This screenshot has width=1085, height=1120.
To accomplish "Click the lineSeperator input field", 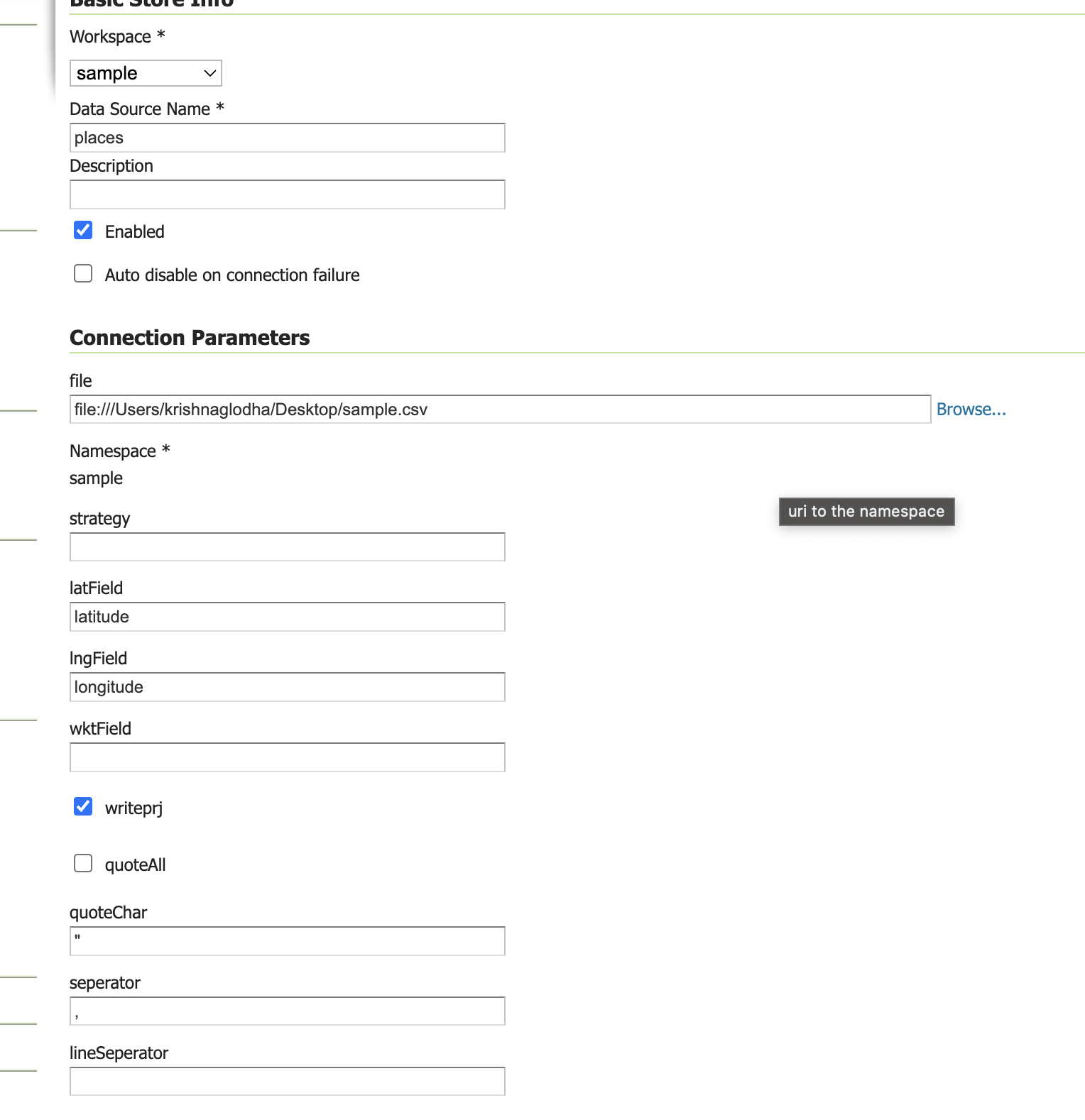I will [288, 1082].
